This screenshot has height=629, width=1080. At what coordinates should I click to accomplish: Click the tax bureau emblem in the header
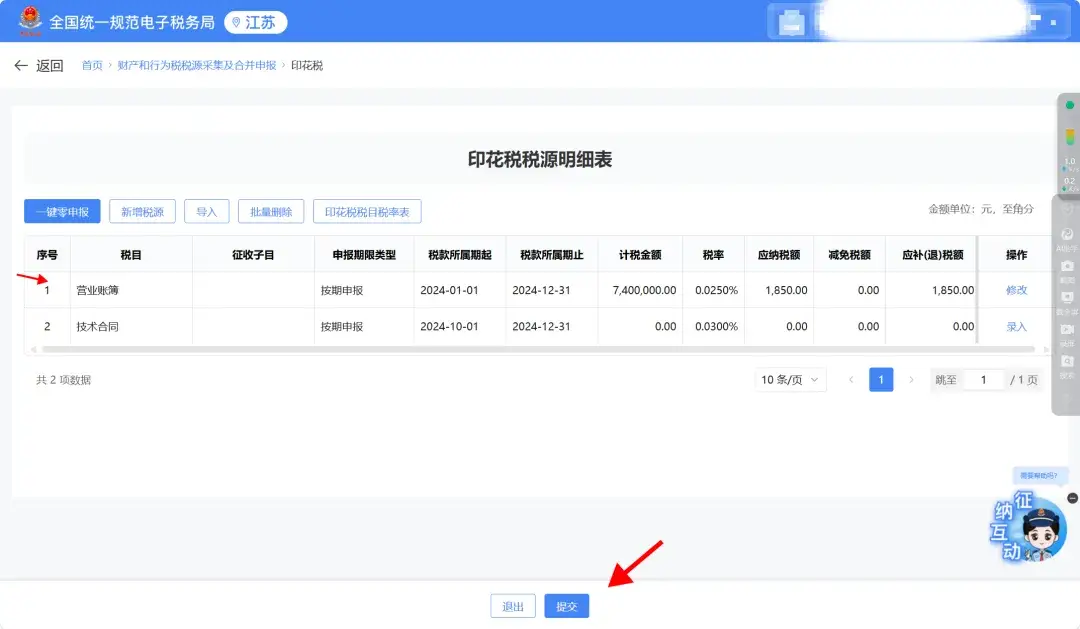[31, 20]
